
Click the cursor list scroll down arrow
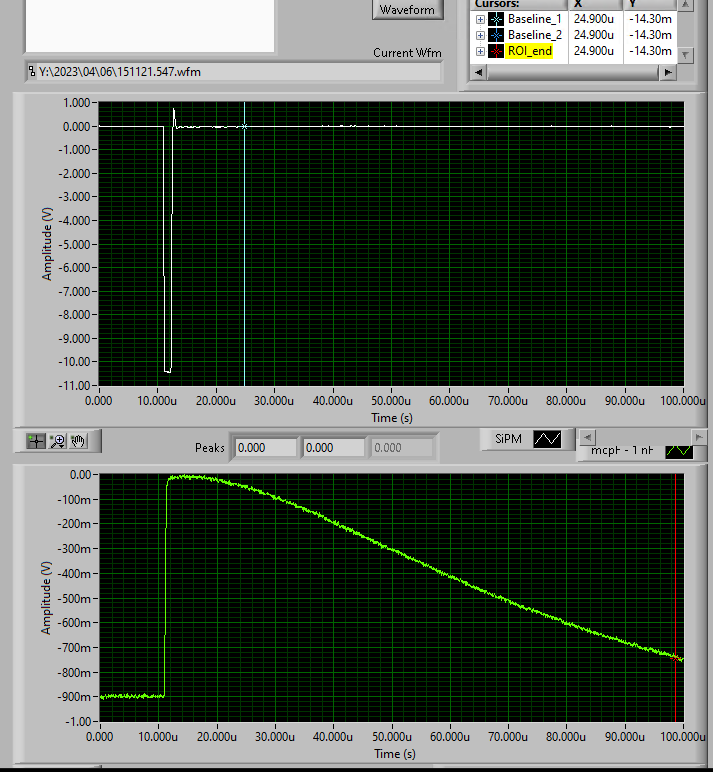[685, 55]
